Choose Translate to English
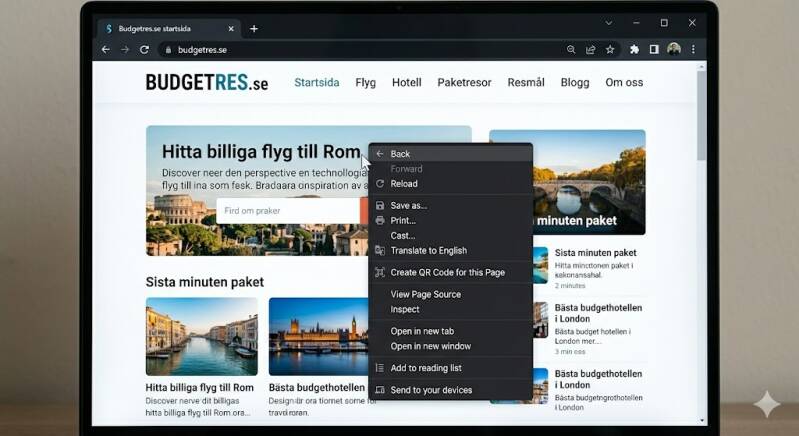Image resolution: width=799 pixels, height=436 pixels. tap(450, 251)
